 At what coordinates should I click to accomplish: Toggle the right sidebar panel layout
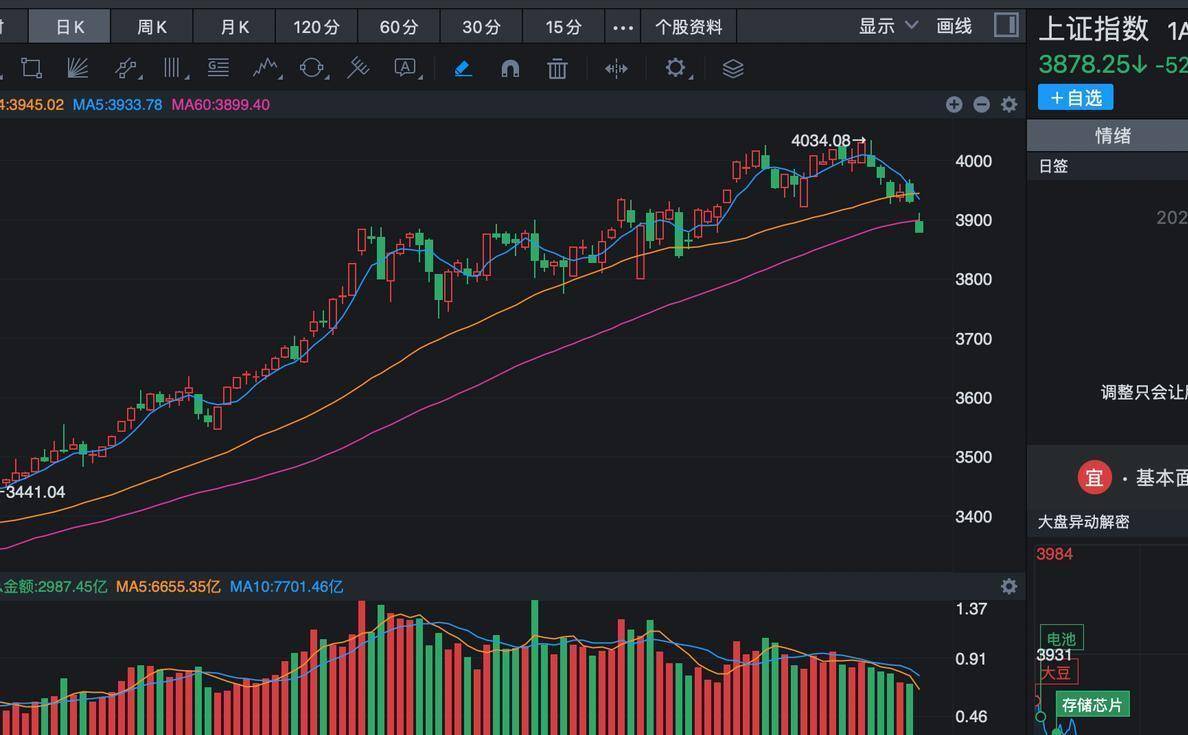(x=1006, y=25)
